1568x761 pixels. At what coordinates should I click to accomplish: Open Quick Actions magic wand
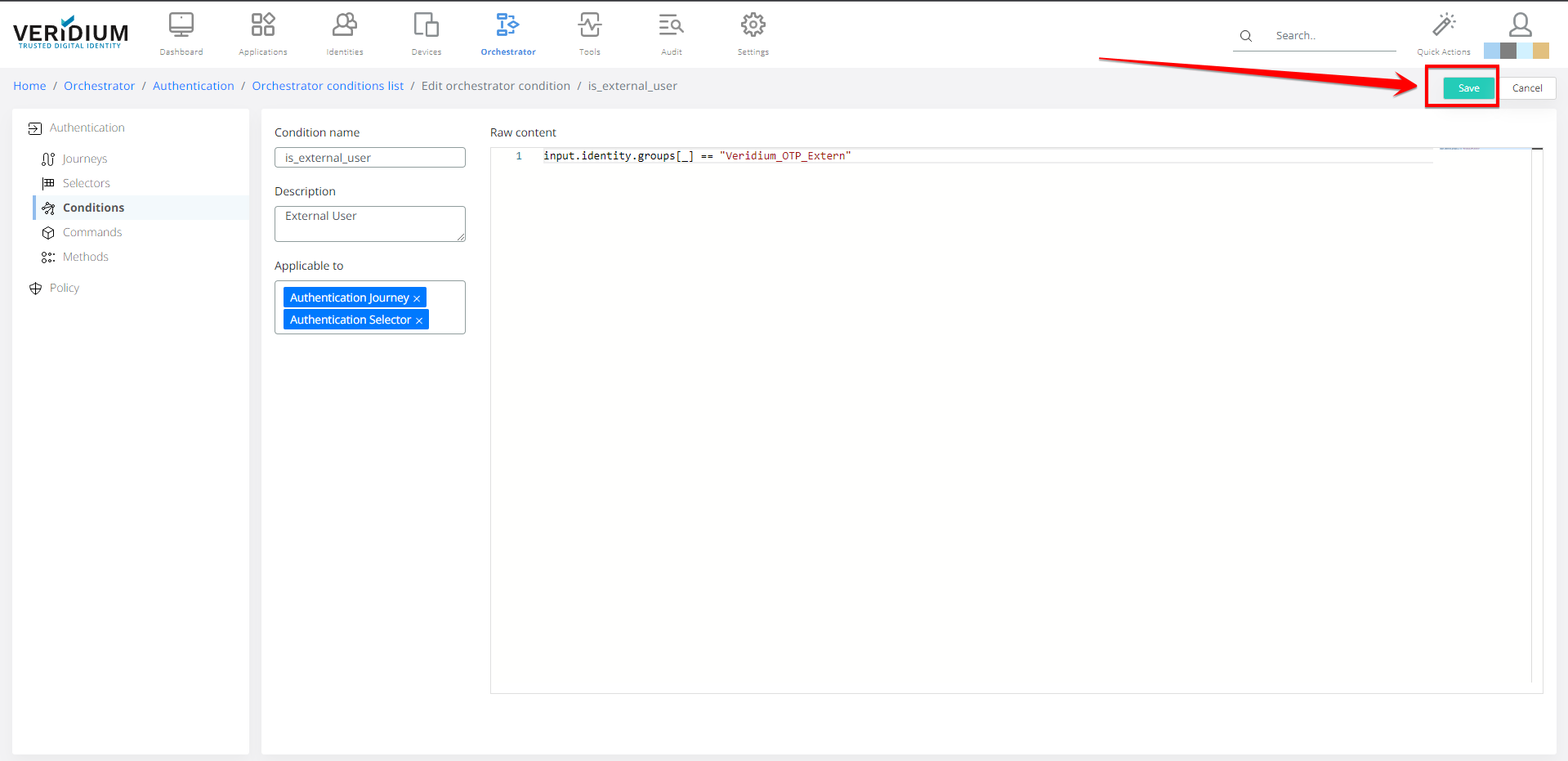pos(1443,26)
